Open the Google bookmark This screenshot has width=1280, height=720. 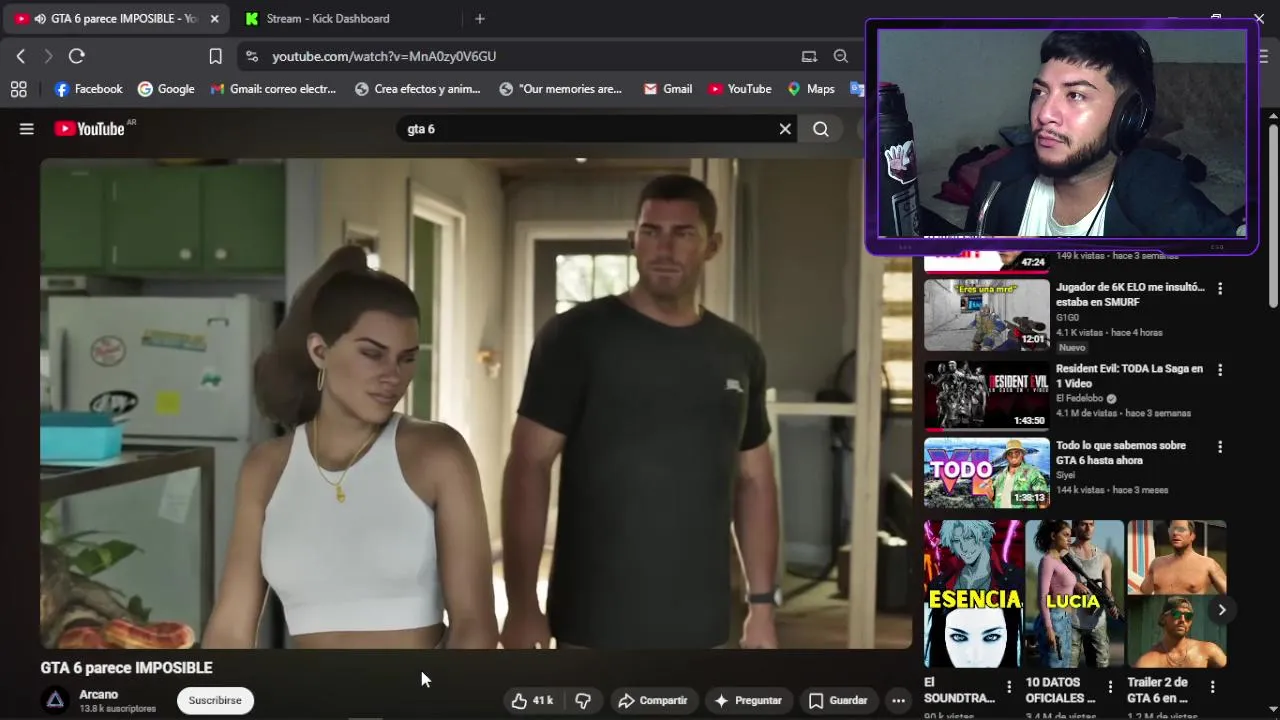point(166,89)
